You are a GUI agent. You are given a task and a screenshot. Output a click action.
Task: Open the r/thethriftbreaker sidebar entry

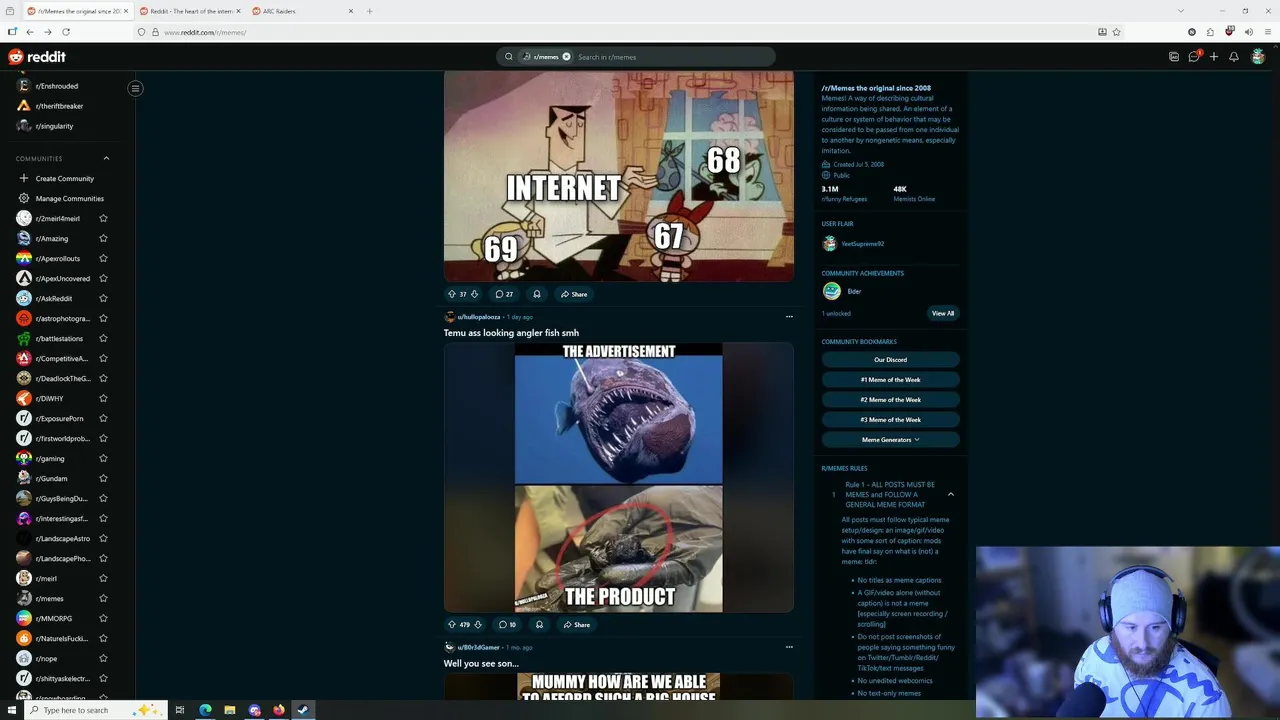[x=59, y=106]
